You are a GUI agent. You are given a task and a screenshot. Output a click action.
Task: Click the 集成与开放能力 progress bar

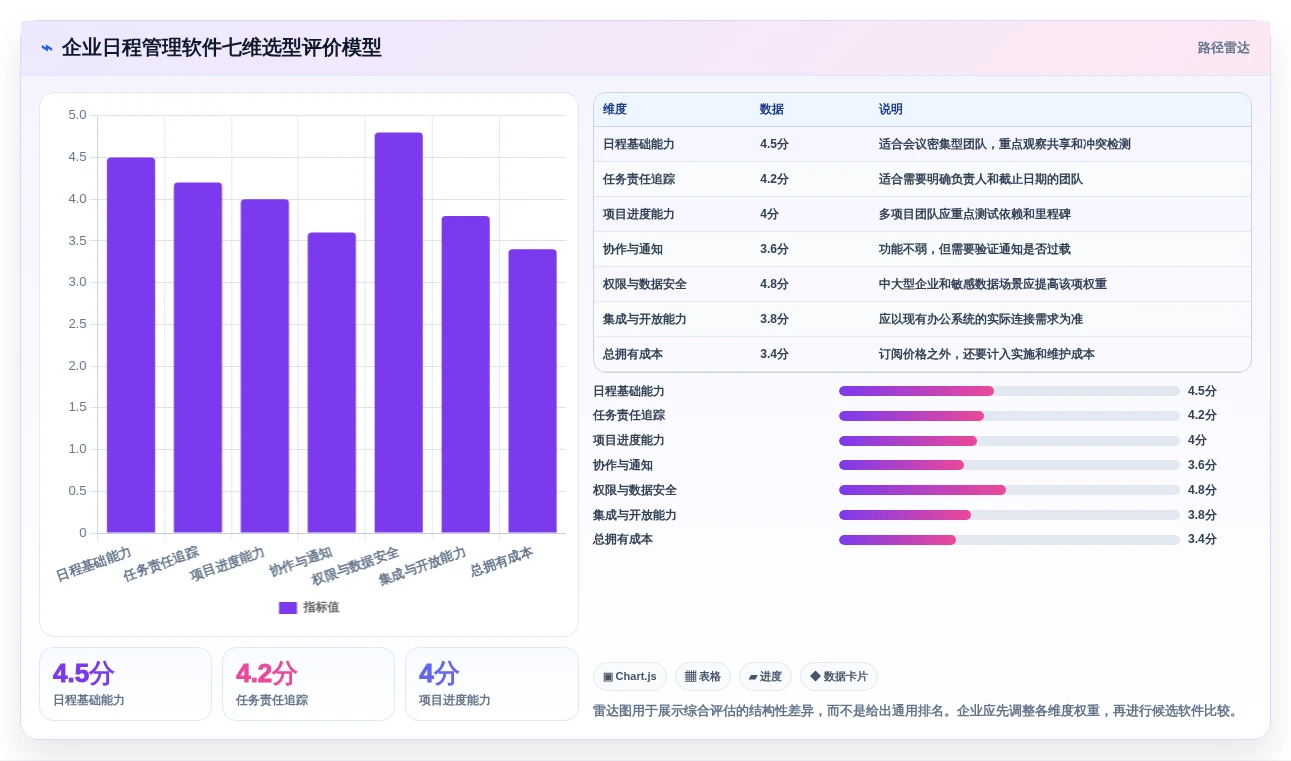1010,515
